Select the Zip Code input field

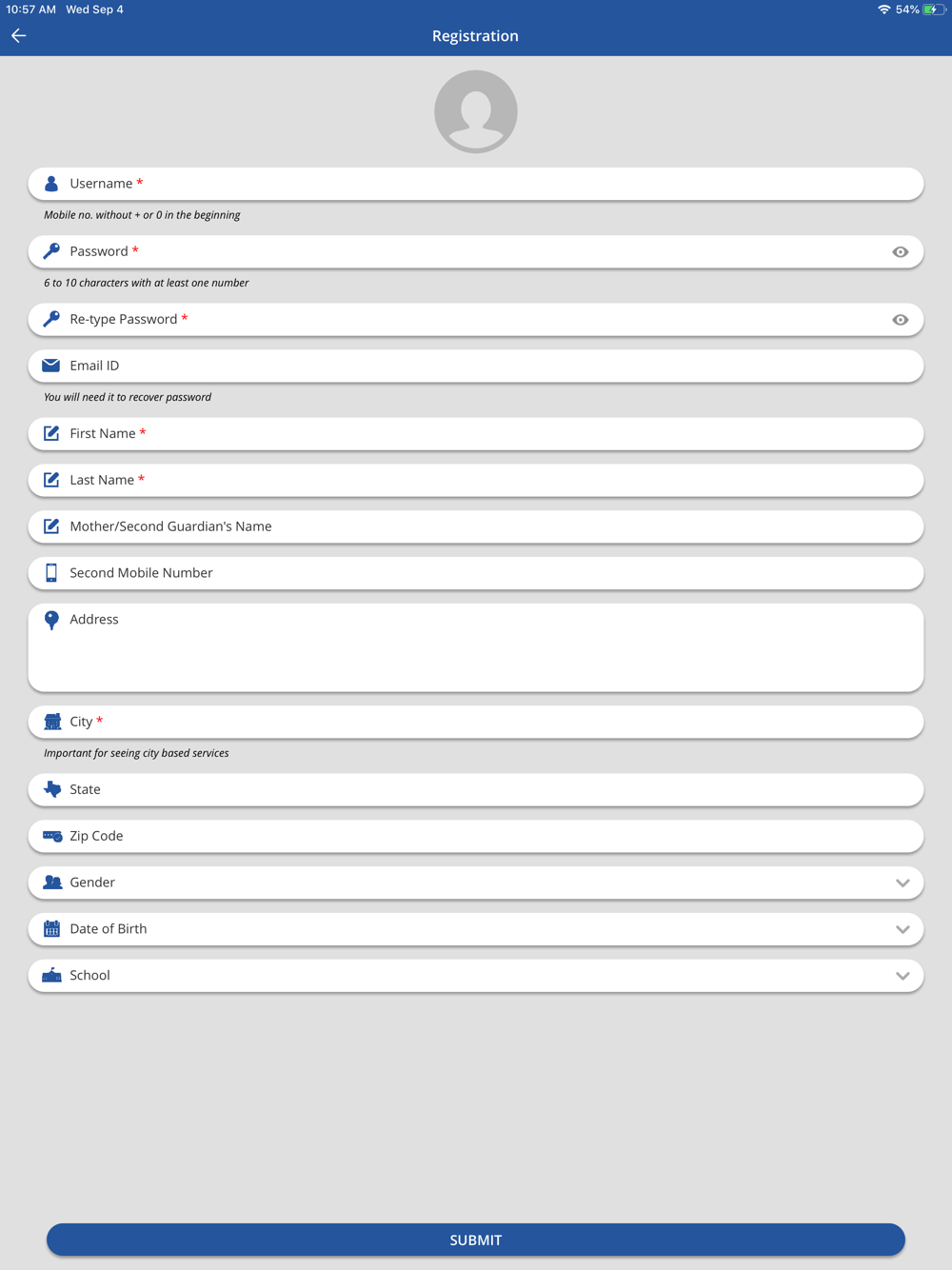[x=476, y=836]
